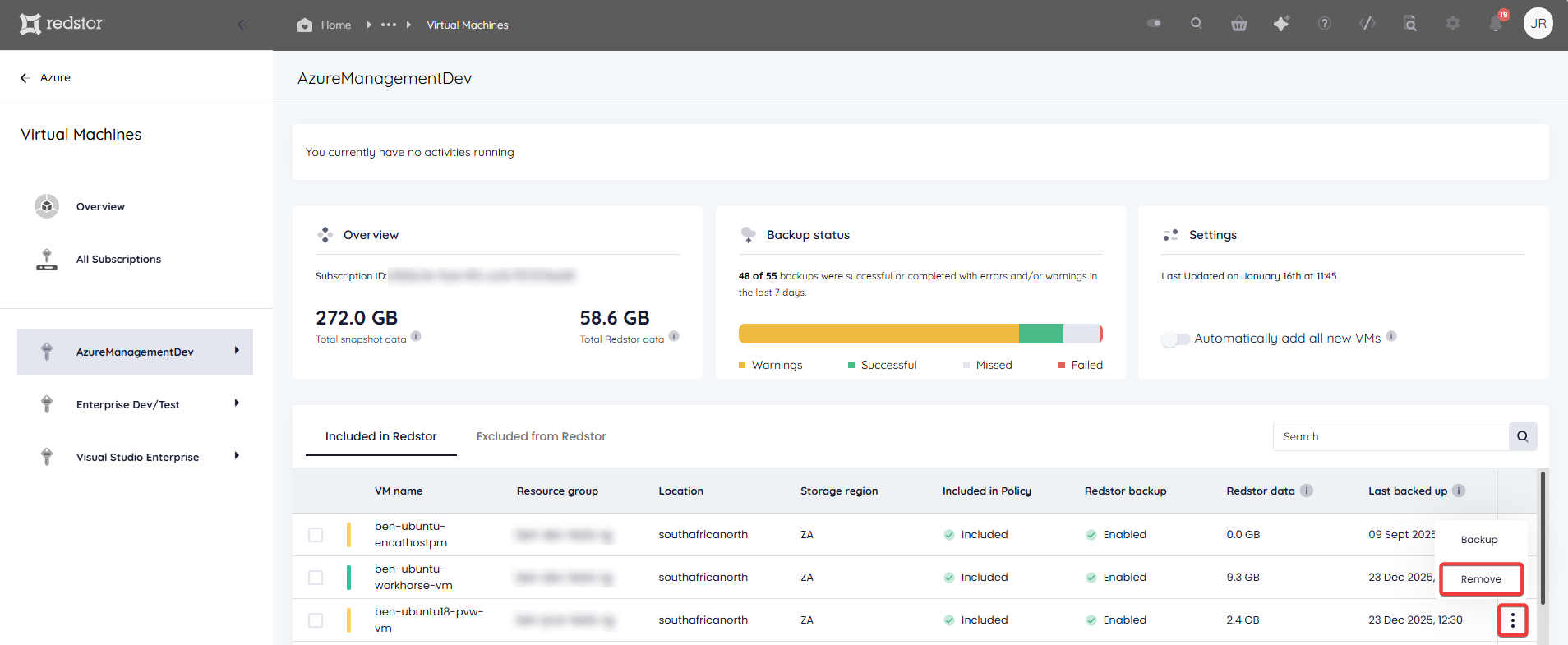Click the Location column header
1568x645 pixels.
pos(680,491)
